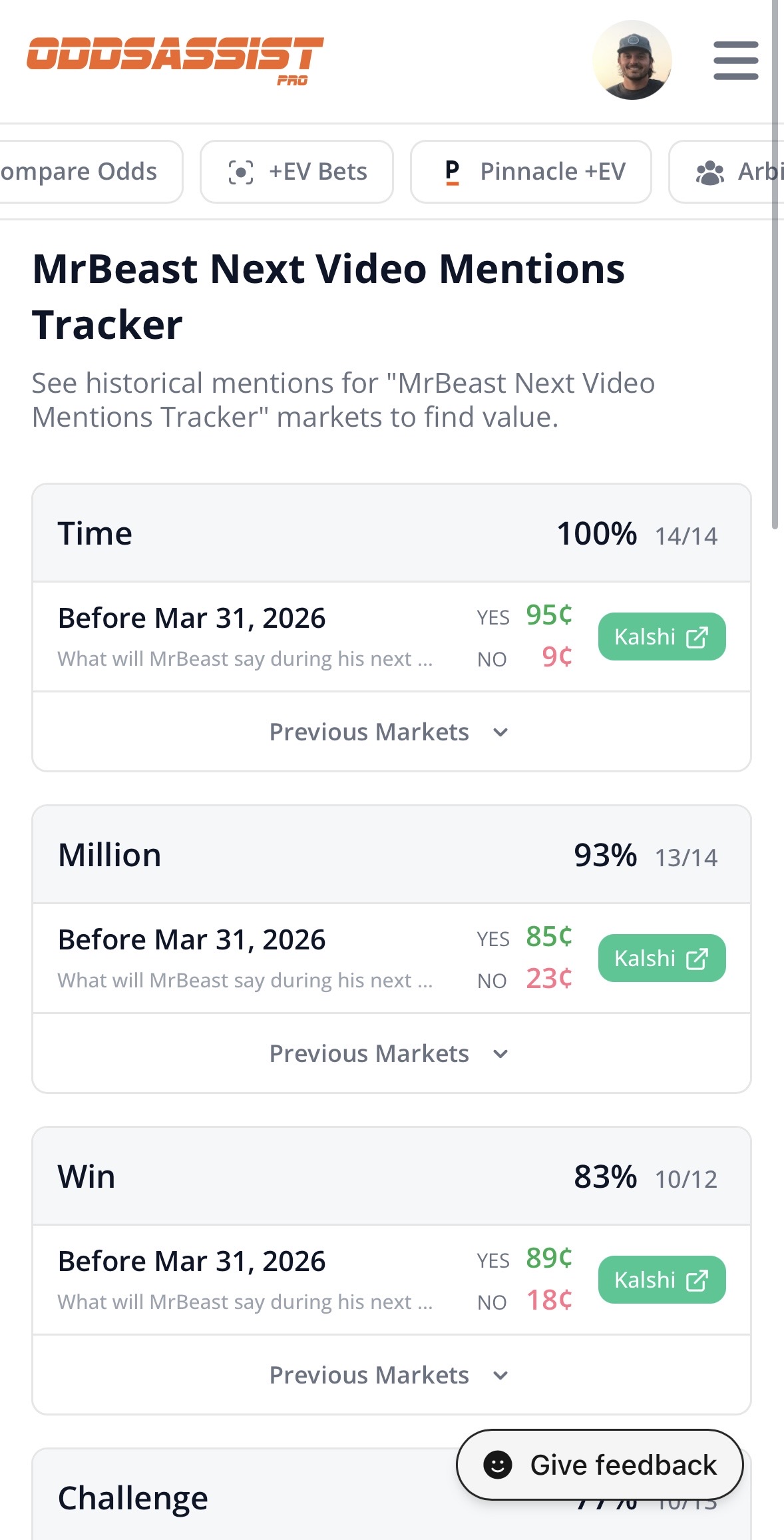The image size is (784, 1540).
Task: Click the page vertical scrollbar
Action: coord(775,266)
